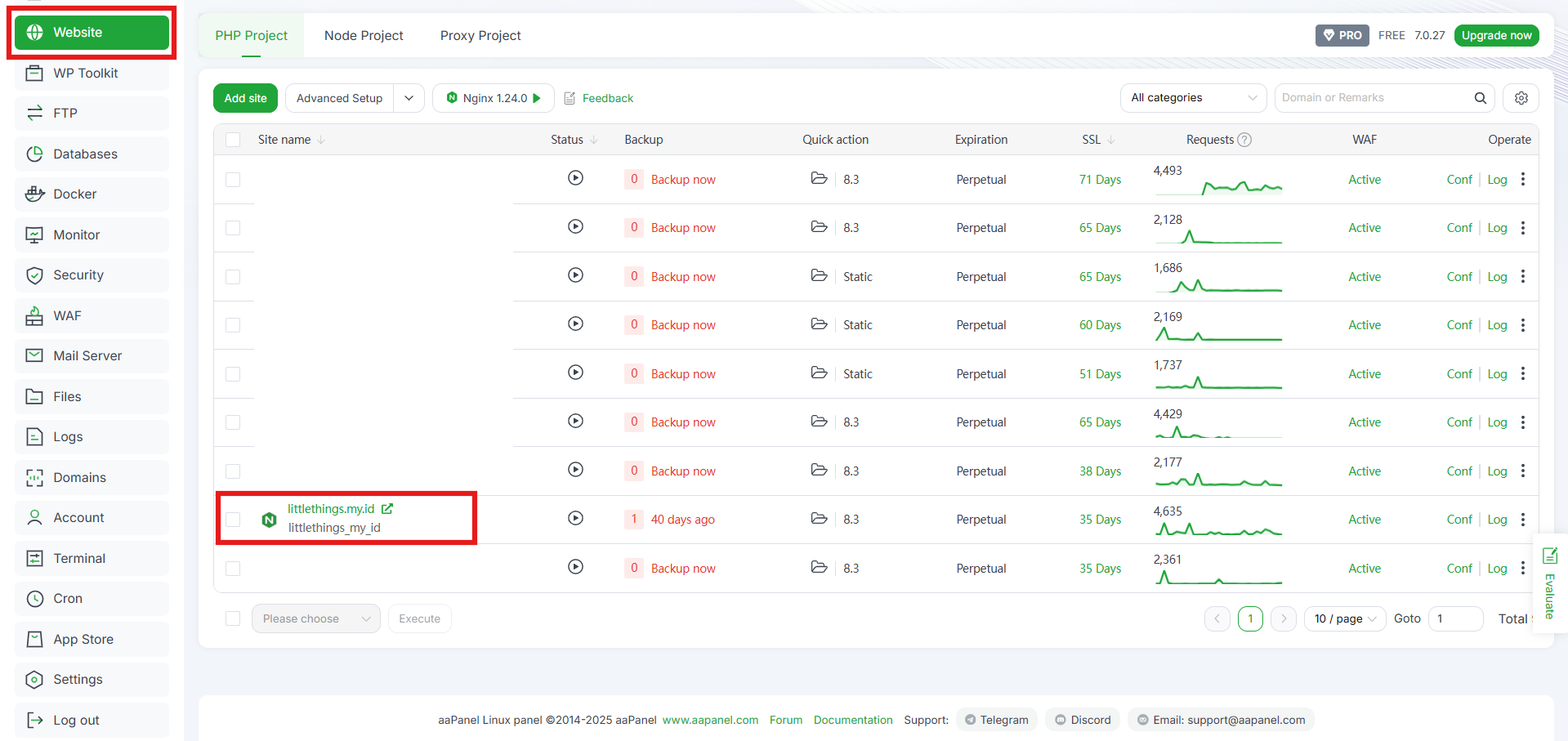1568x741 pixels.
Task: Click the Upgrade now button
Action: [x=1496, y=35]
